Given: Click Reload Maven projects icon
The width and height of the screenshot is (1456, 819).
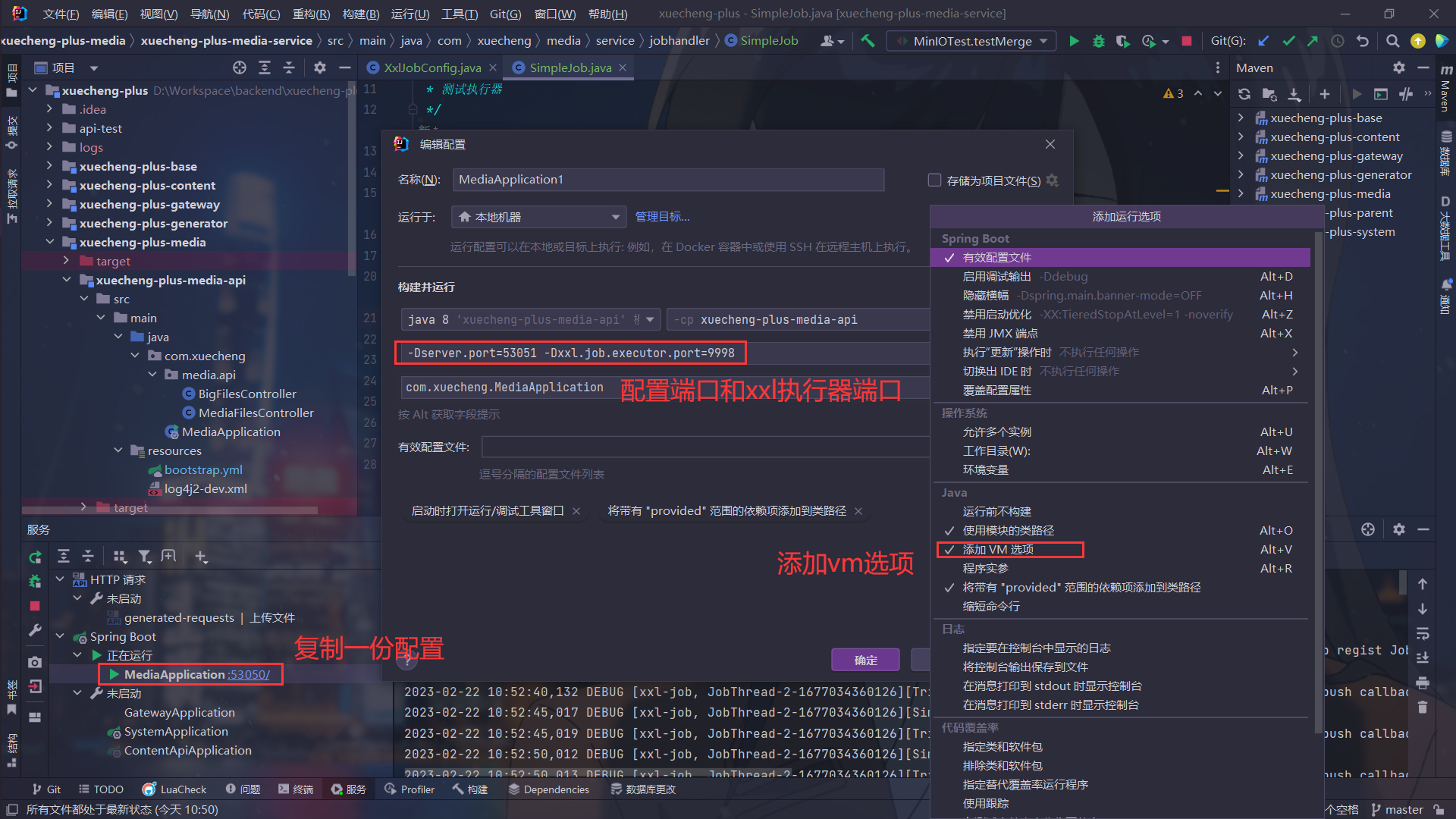Looking at the screenshot, I should (1244, 94).
